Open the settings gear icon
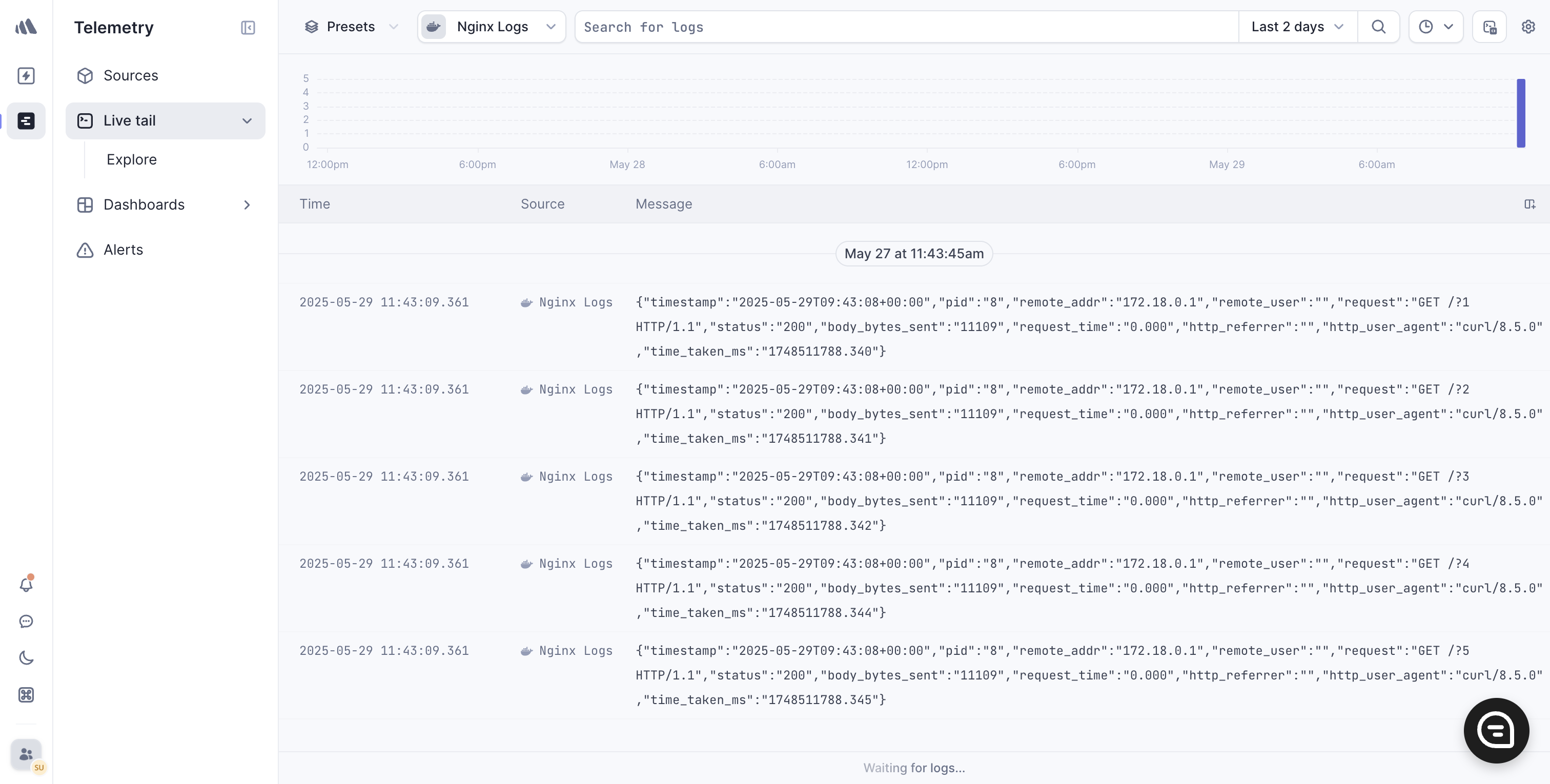 pyautogui.click(x=1528, y=27)
